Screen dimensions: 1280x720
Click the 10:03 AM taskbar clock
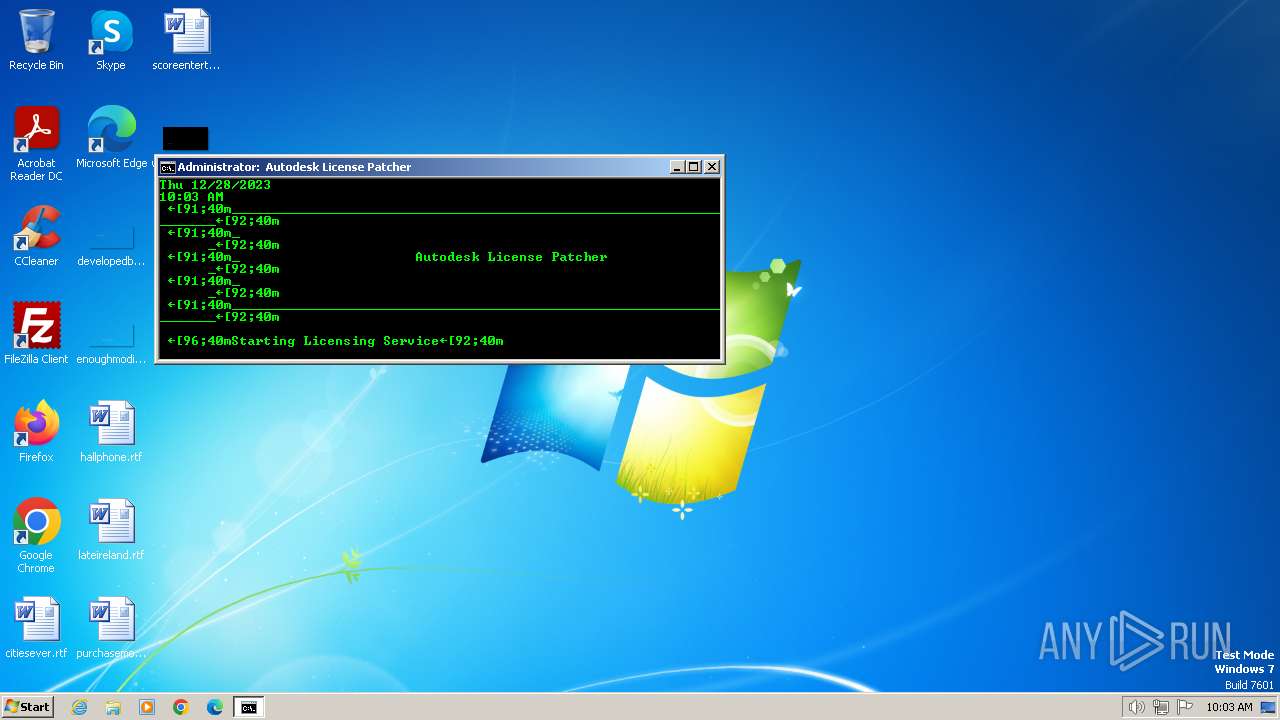tap(1229, 707)
